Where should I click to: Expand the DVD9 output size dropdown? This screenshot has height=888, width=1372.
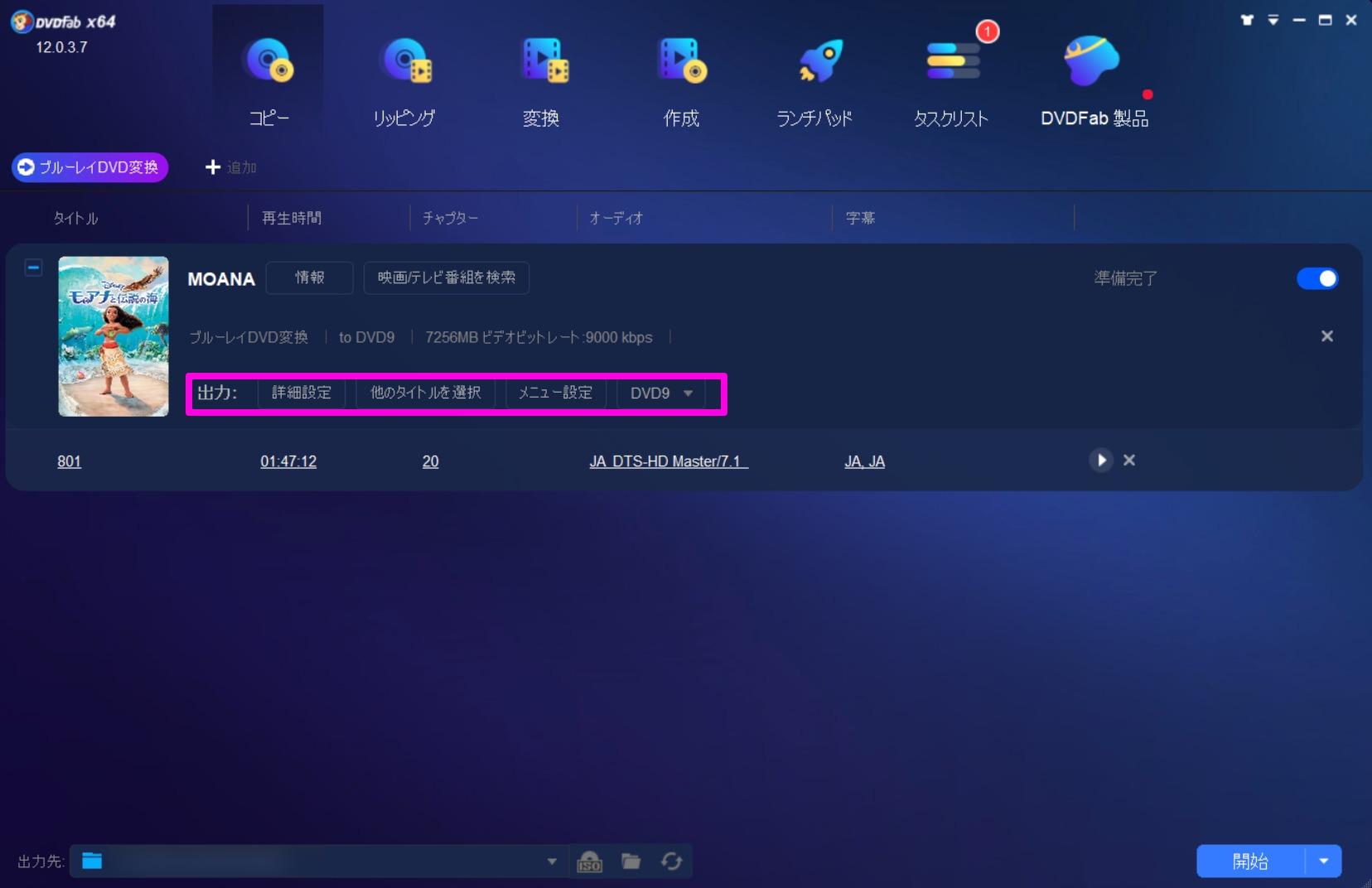661,393
